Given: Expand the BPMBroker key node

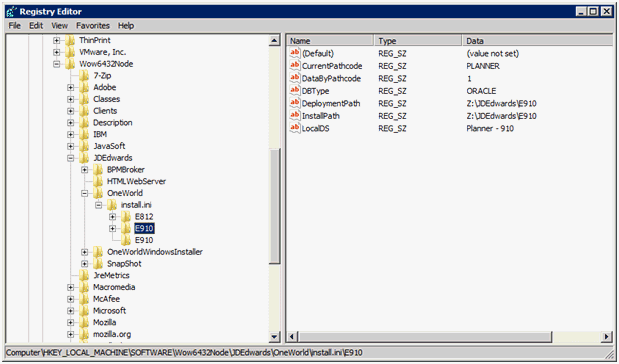Looking at the screenshot, I should pyautogui.click(x=84, y=170).
